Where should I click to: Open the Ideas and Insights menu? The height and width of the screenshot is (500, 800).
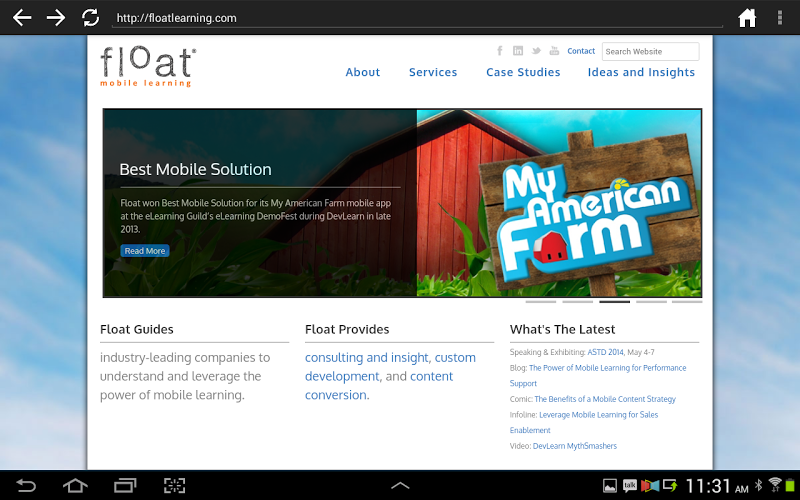click(x=641, y=72)
